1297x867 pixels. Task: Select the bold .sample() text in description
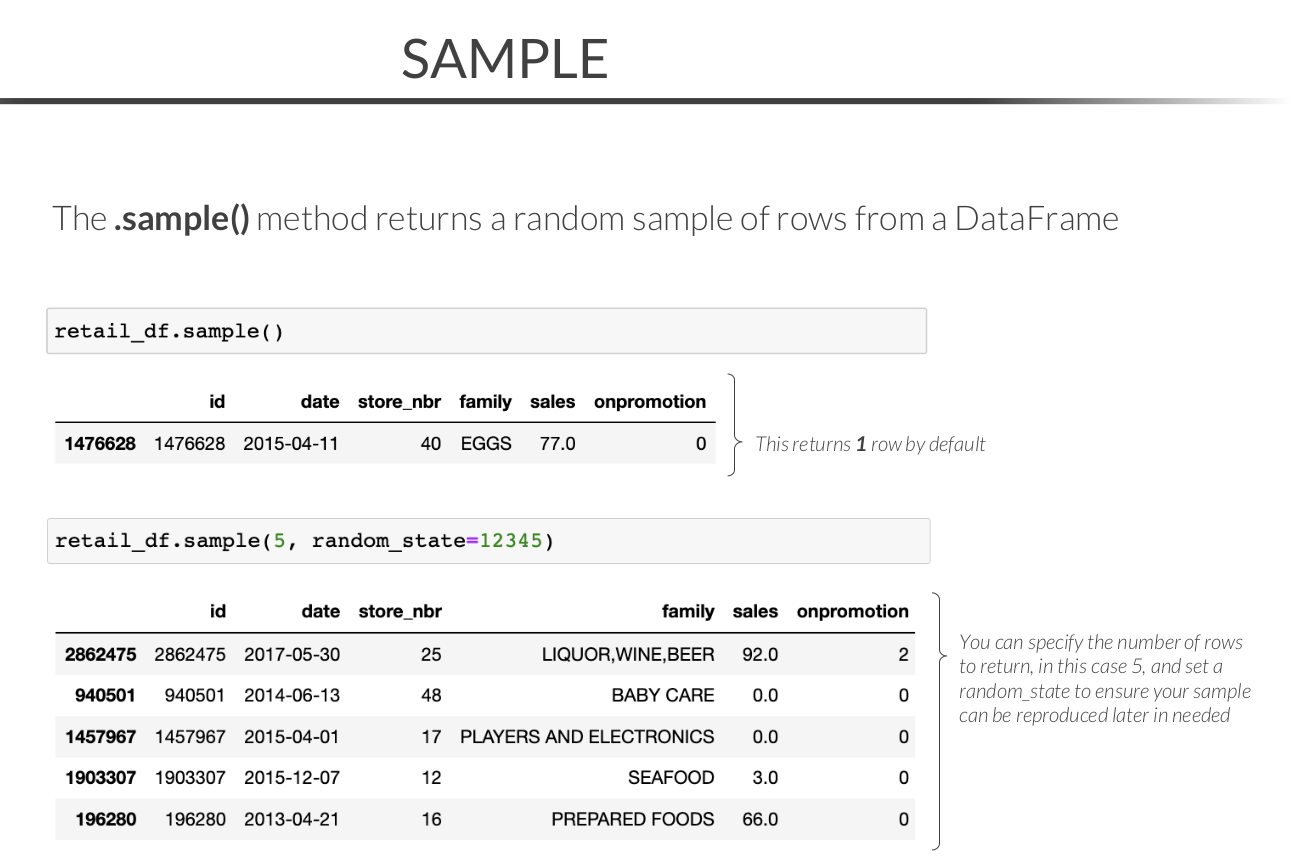(181, 218)
